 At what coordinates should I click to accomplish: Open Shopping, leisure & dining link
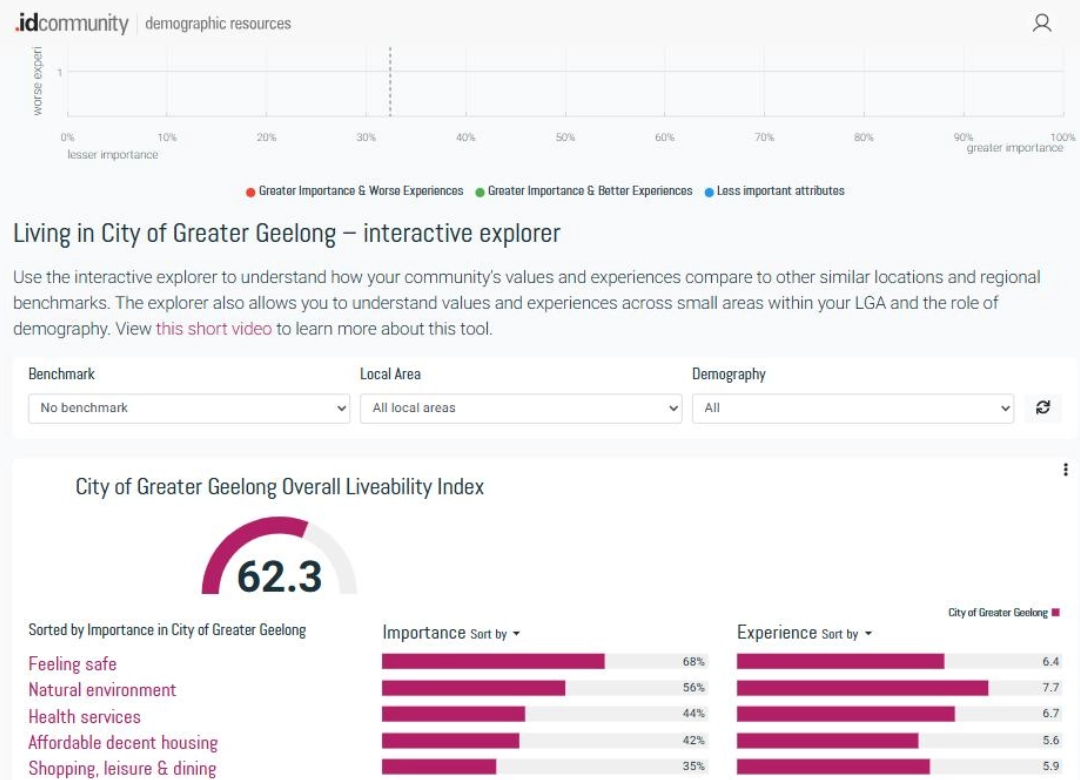click(122, 768)
